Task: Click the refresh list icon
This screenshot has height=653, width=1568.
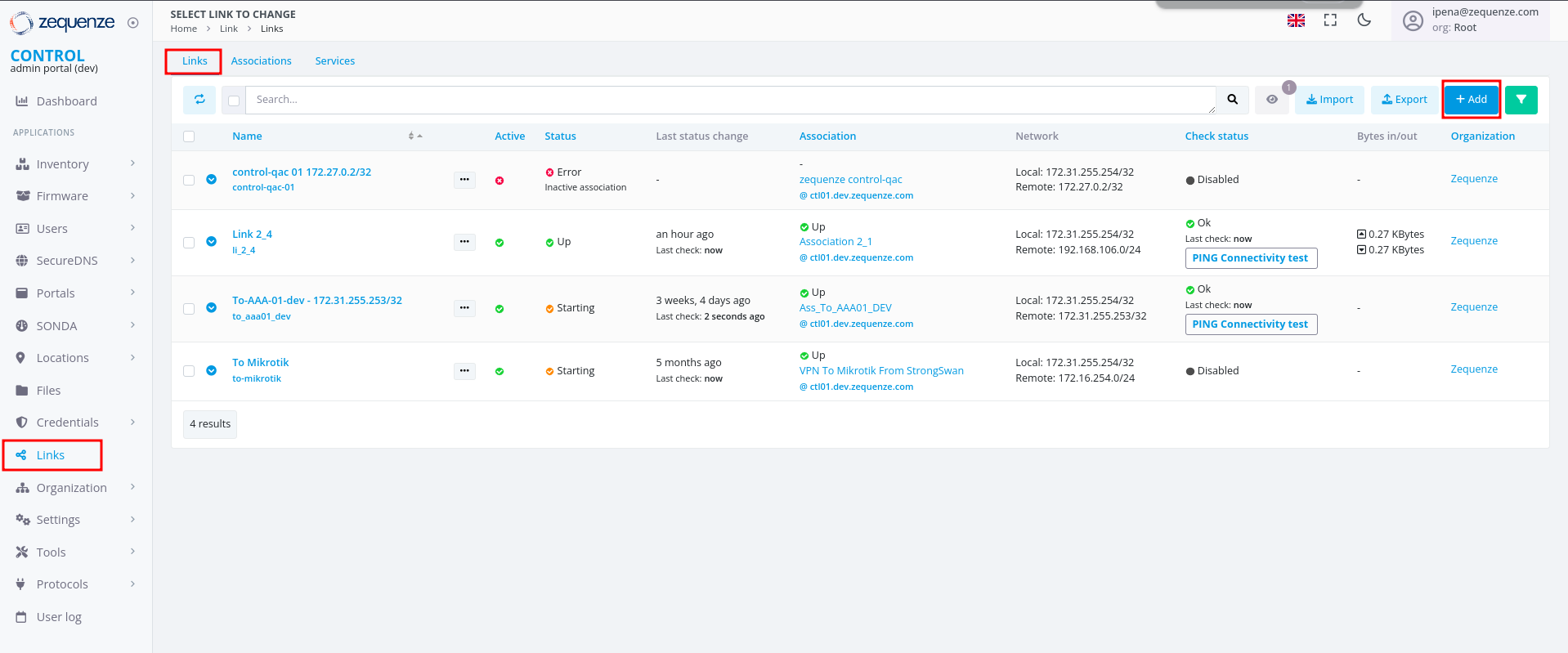Action: tap(199, 100)
